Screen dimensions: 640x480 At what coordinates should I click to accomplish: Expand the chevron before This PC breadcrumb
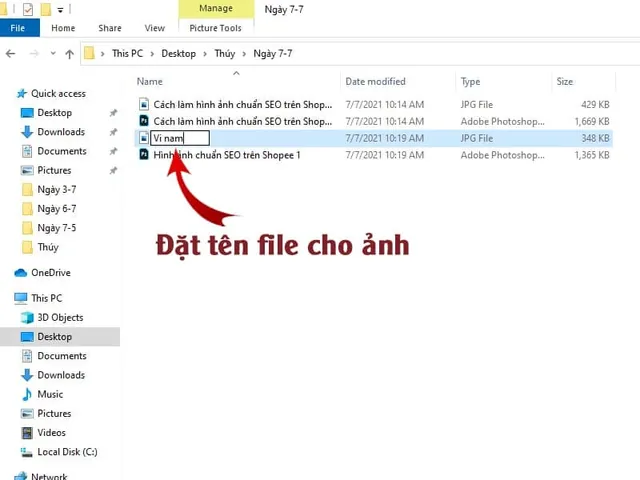click(x=102, y=54)
